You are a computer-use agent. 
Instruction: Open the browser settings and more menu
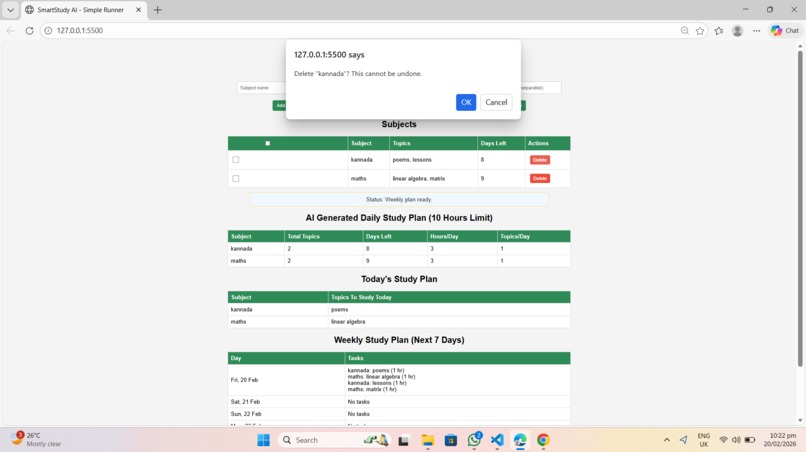(756, 31)
